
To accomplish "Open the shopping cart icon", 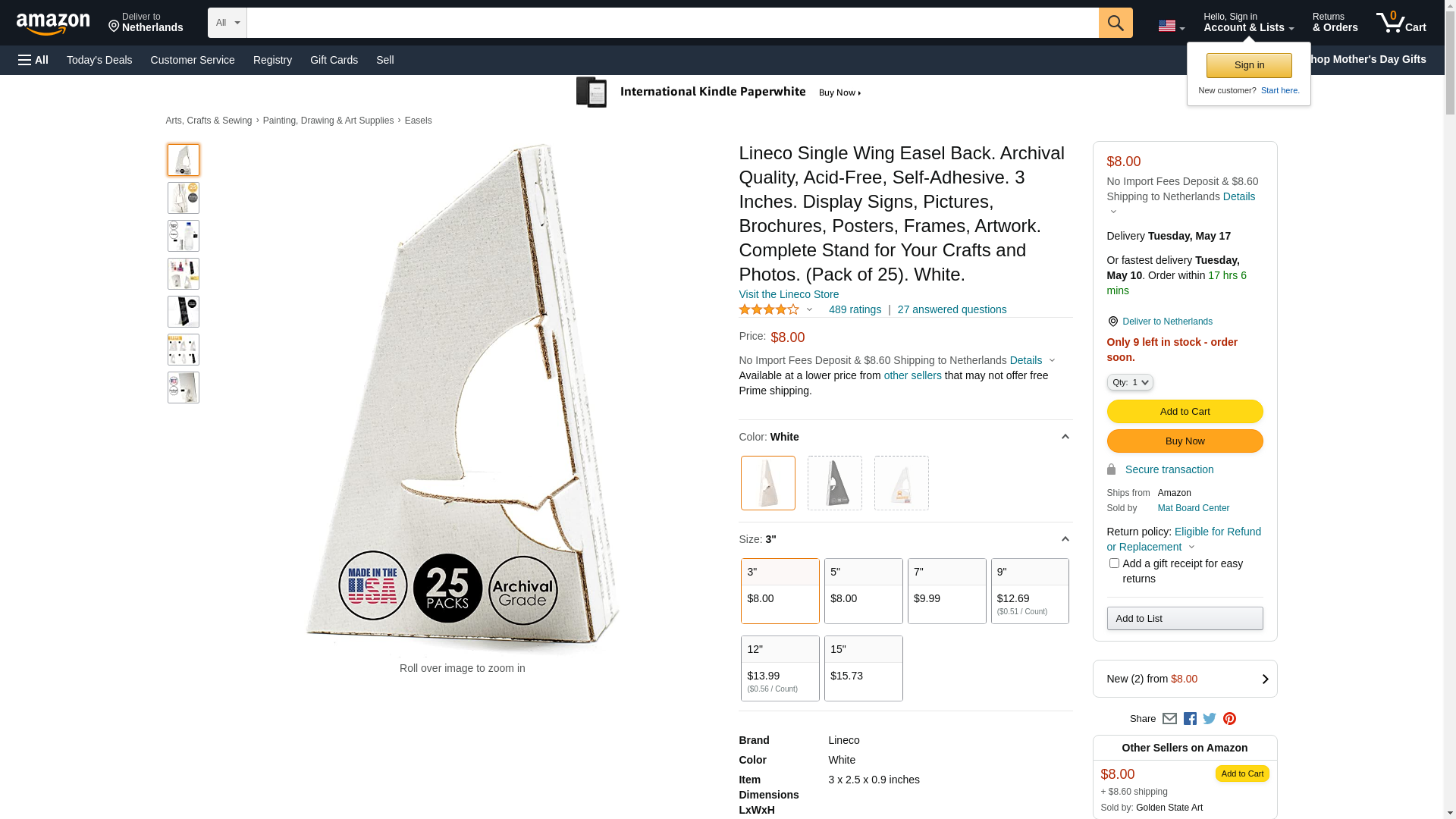I will click(1401, 23).
